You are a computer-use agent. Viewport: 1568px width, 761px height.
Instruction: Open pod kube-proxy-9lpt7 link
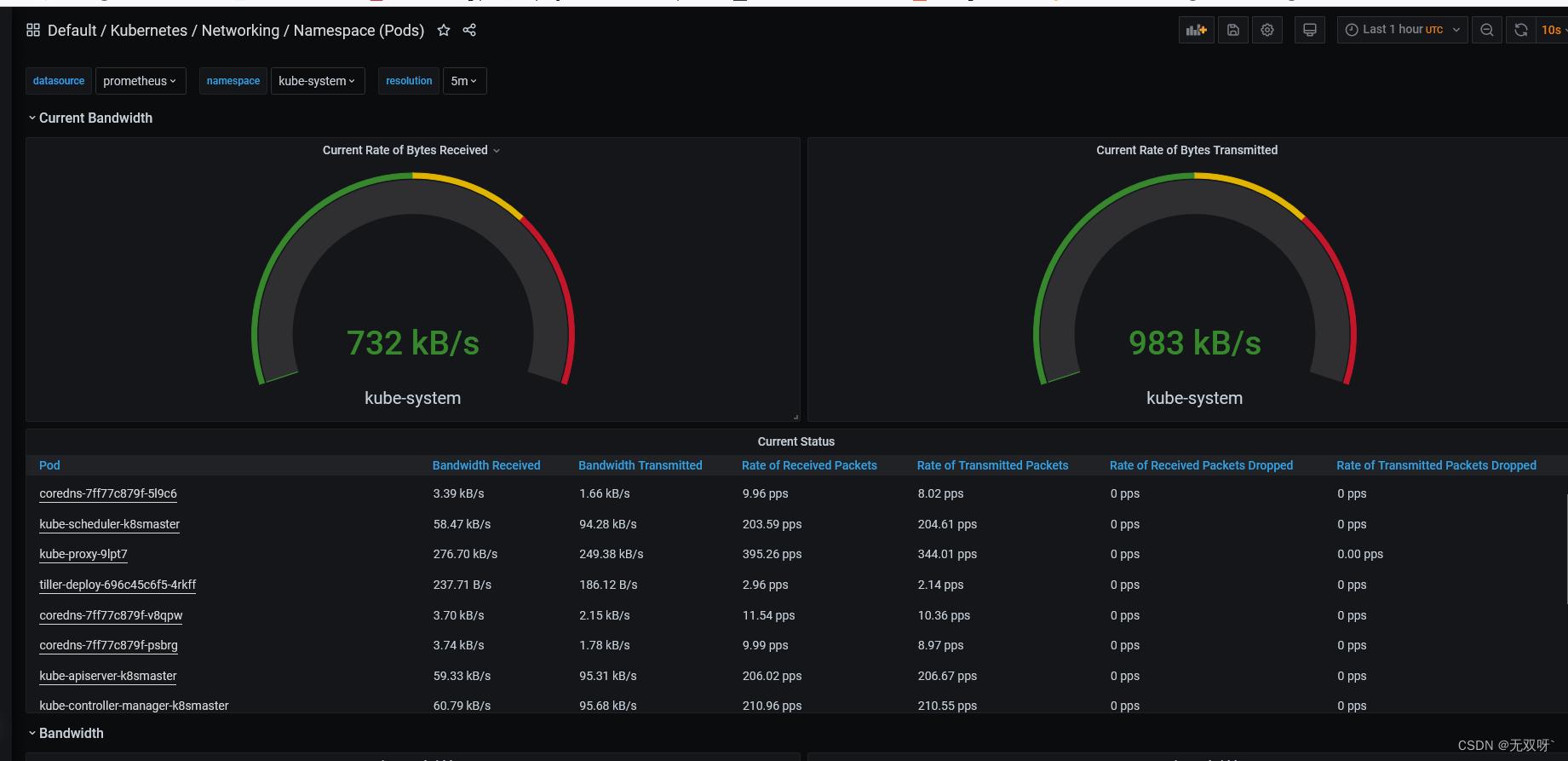(x=83, y=554)
